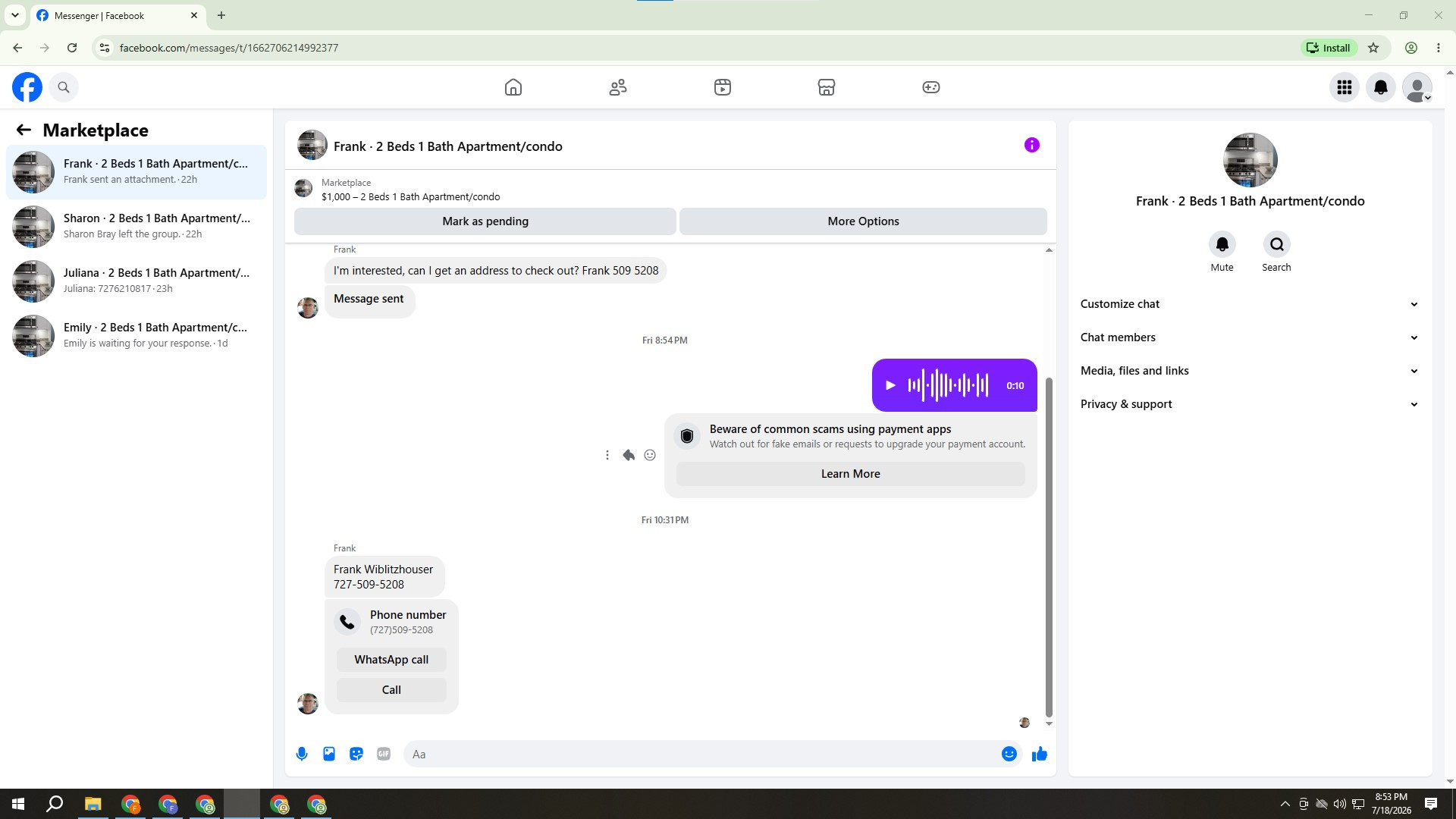Click Mark as pending button
Screen dimensions: 1456x819
coord(485,221)
